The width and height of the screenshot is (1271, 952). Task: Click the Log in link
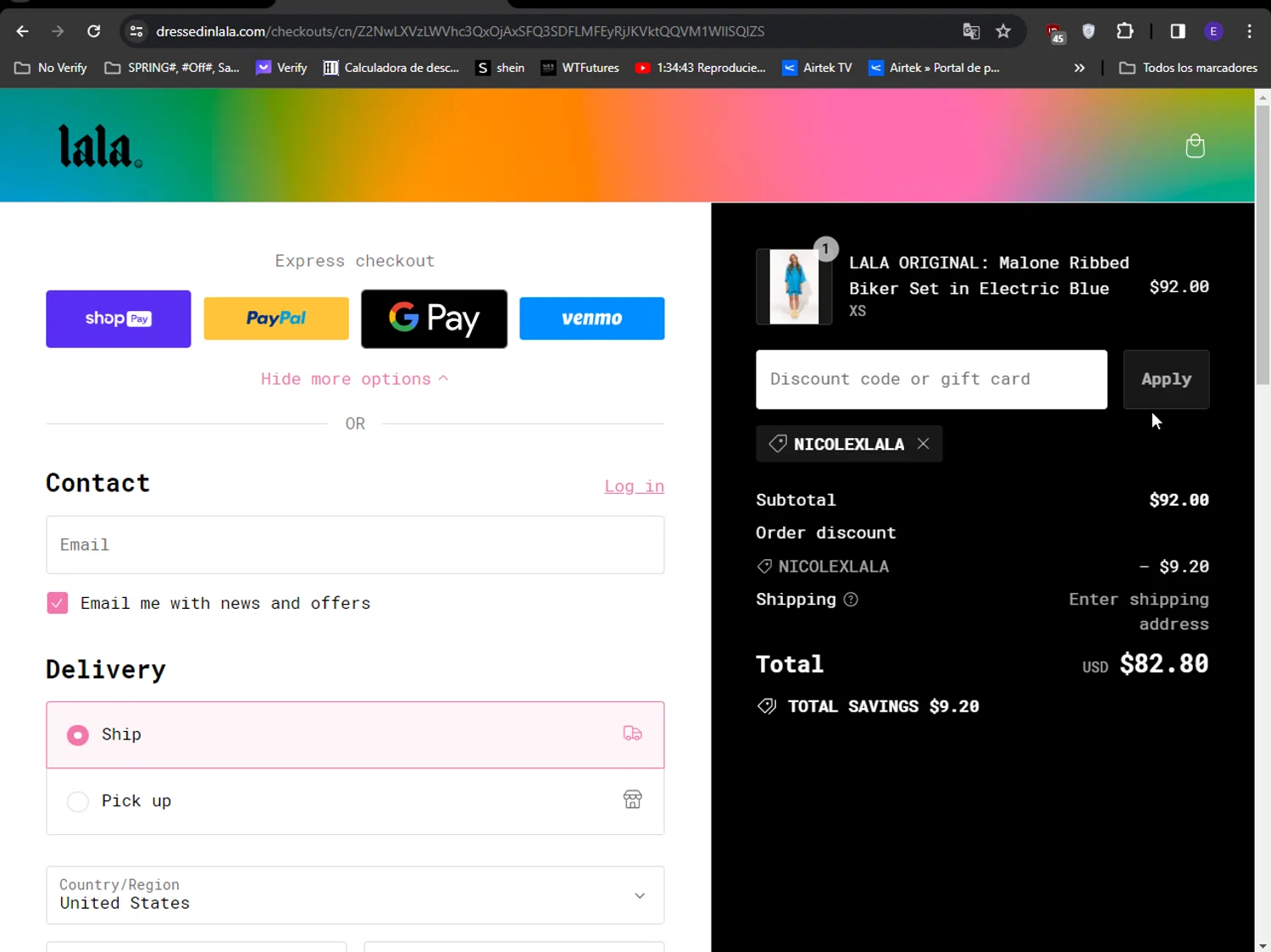tap(634, 486)
